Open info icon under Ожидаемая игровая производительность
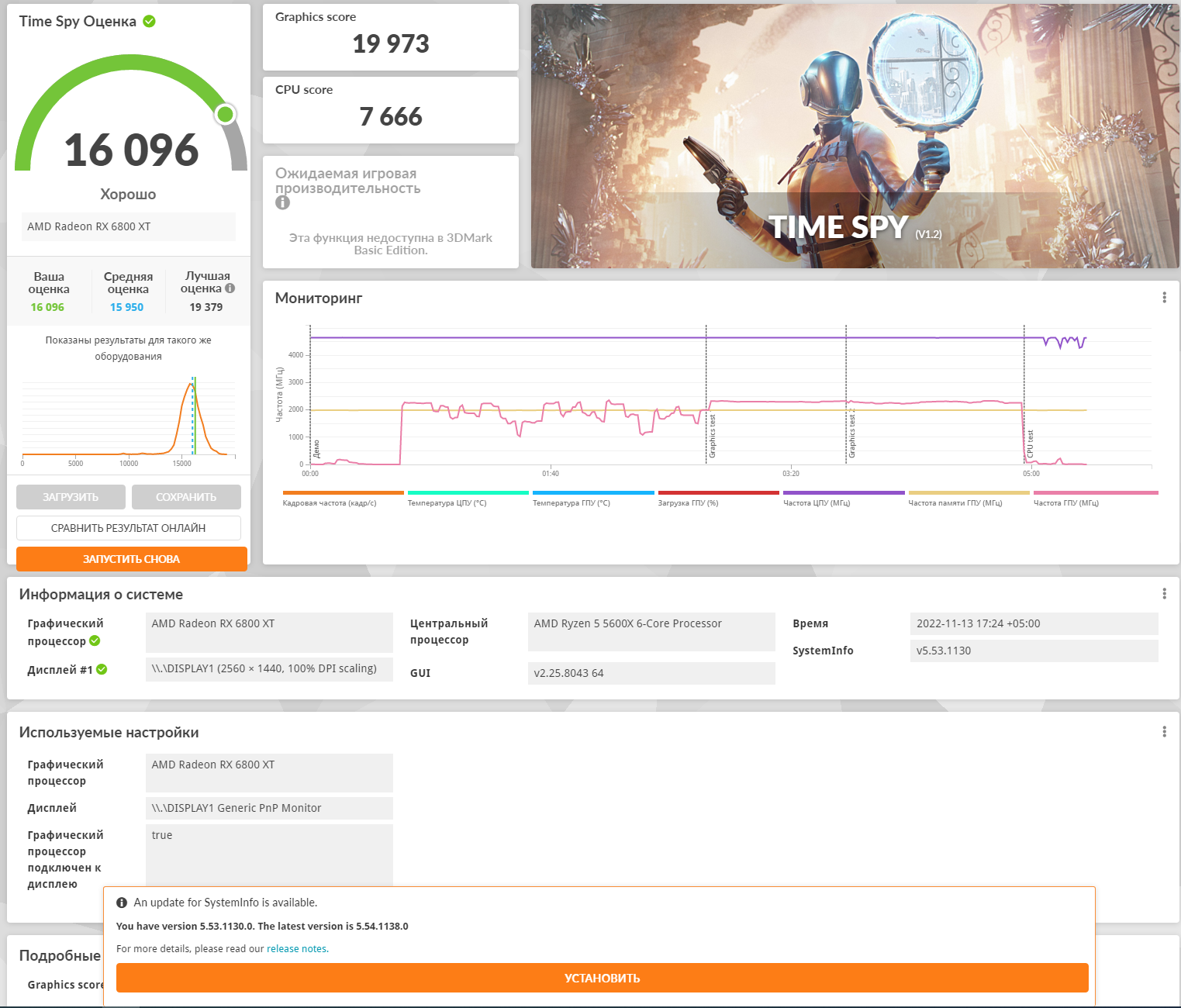The width and height of the screenshot is (1181, 1008). tap(282, 202)
